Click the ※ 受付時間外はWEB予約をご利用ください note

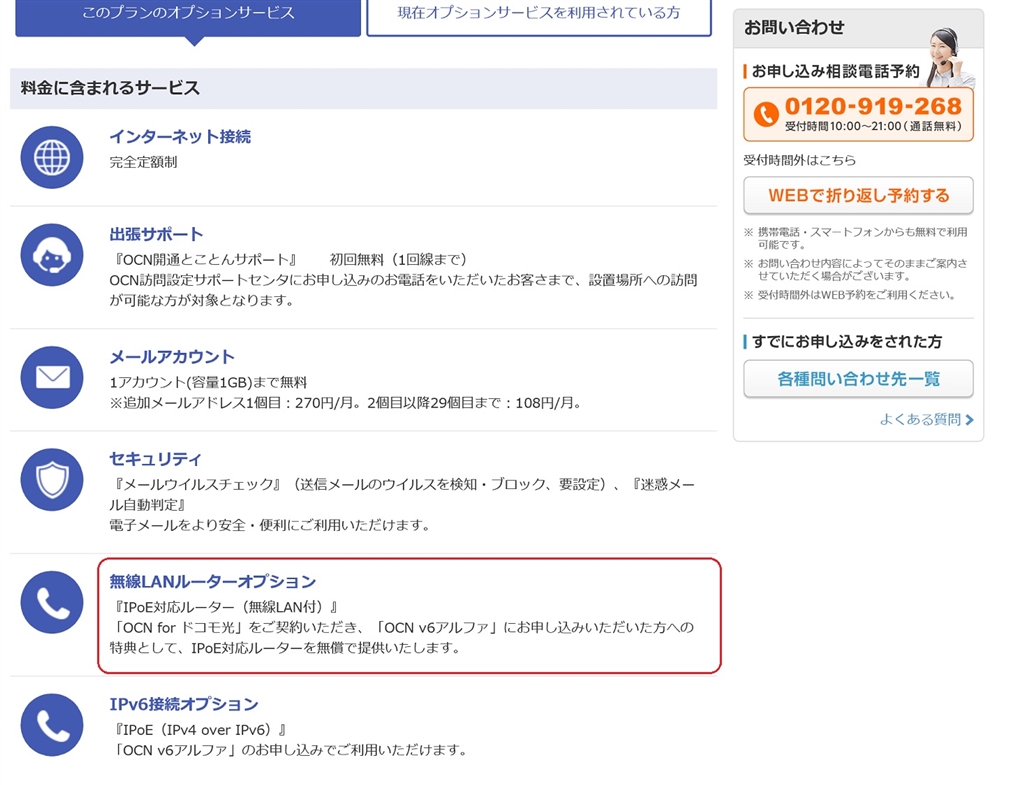pyautogui.click(x=850, y=295)
